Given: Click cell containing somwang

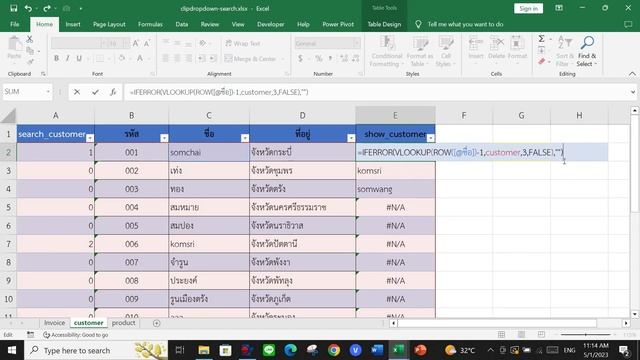Looking at the screenshot, I should (395, 189).
